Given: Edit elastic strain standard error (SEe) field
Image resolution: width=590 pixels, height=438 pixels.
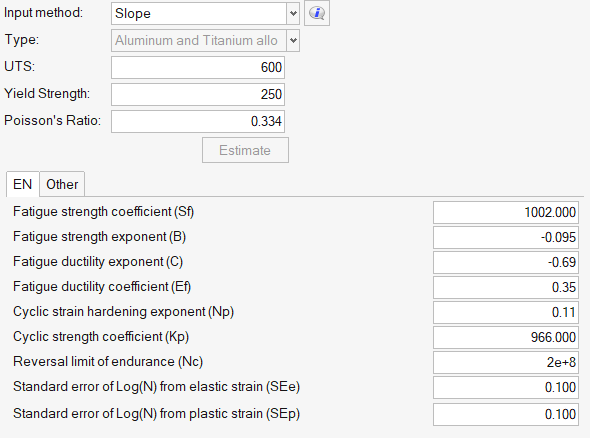Looking at the screenshot, I should pos(506,387).
